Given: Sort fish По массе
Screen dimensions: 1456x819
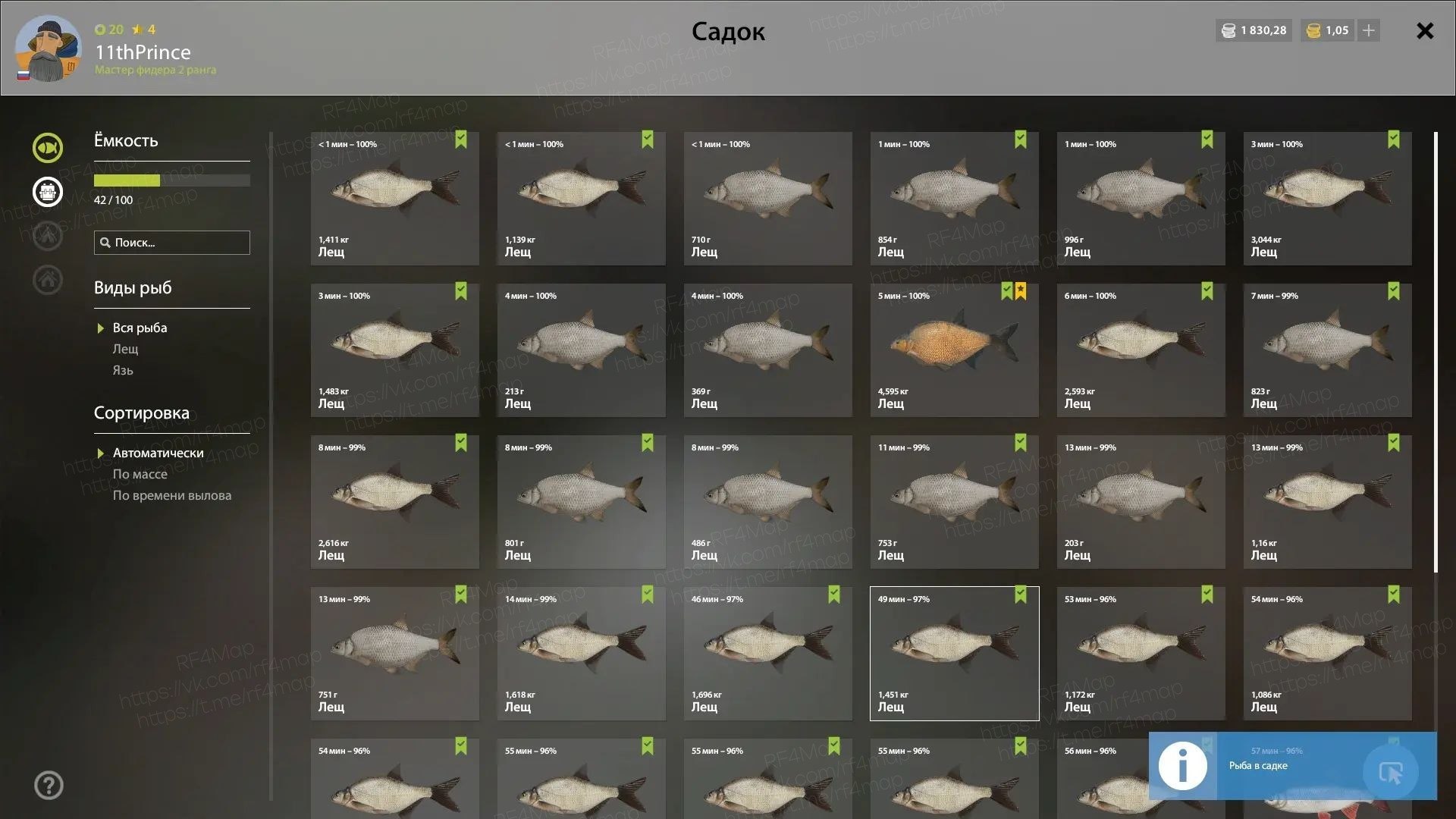Looking at the screenshot, I should coord(140,474).
